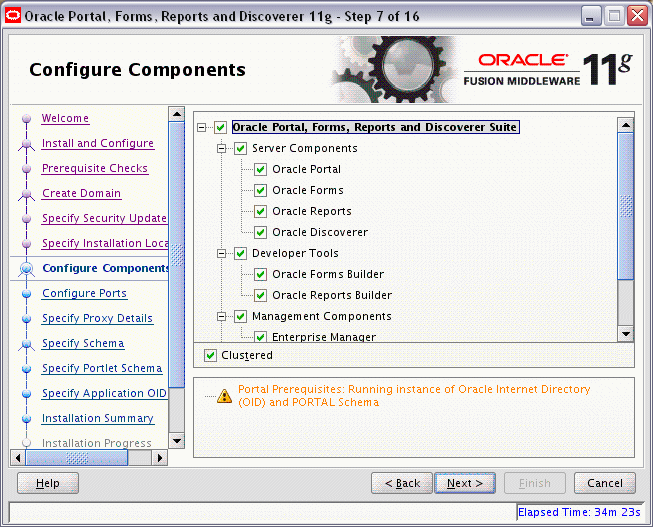Select the Configure Components step
The height and width of the screenshot is (527, 653).
[105, 268]
